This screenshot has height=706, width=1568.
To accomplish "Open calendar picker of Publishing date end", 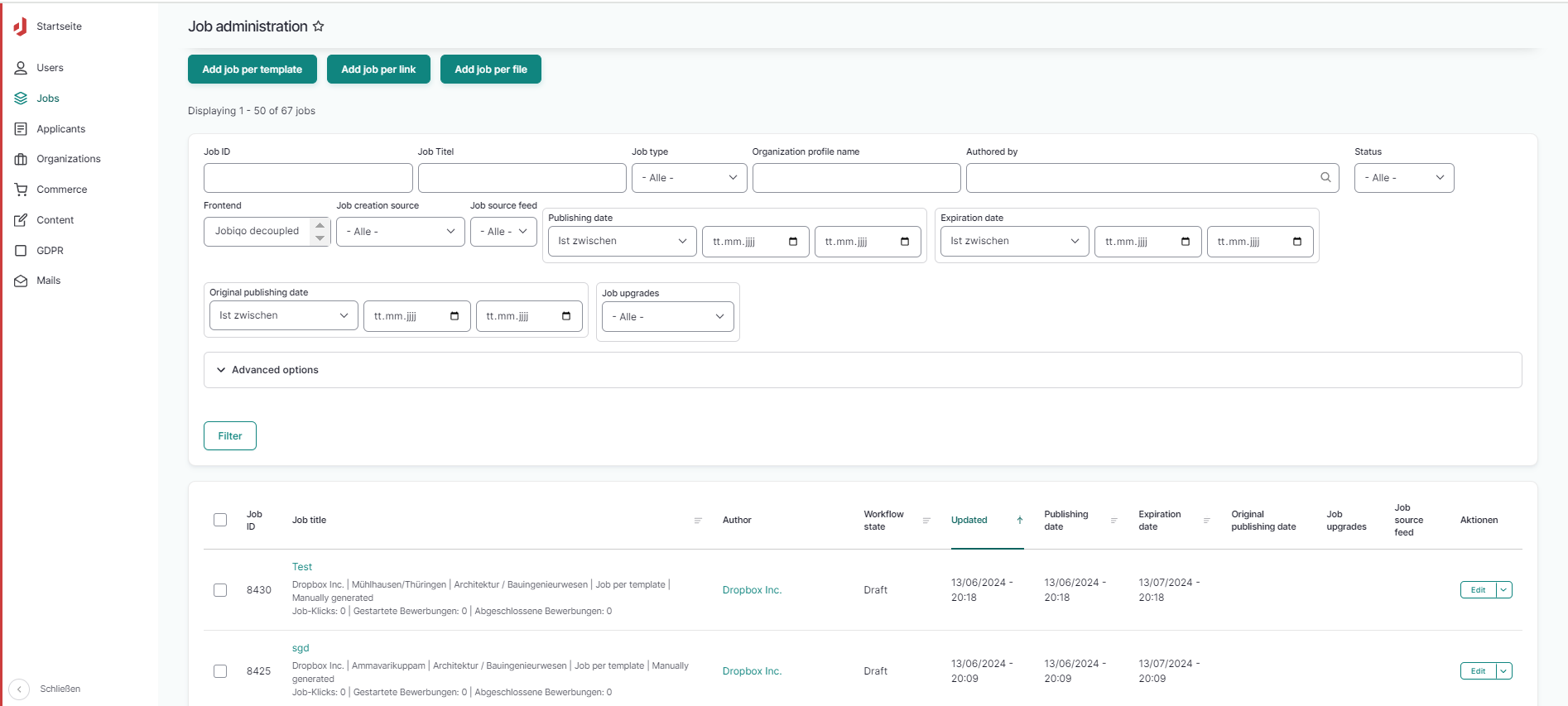I will point(905,242).
